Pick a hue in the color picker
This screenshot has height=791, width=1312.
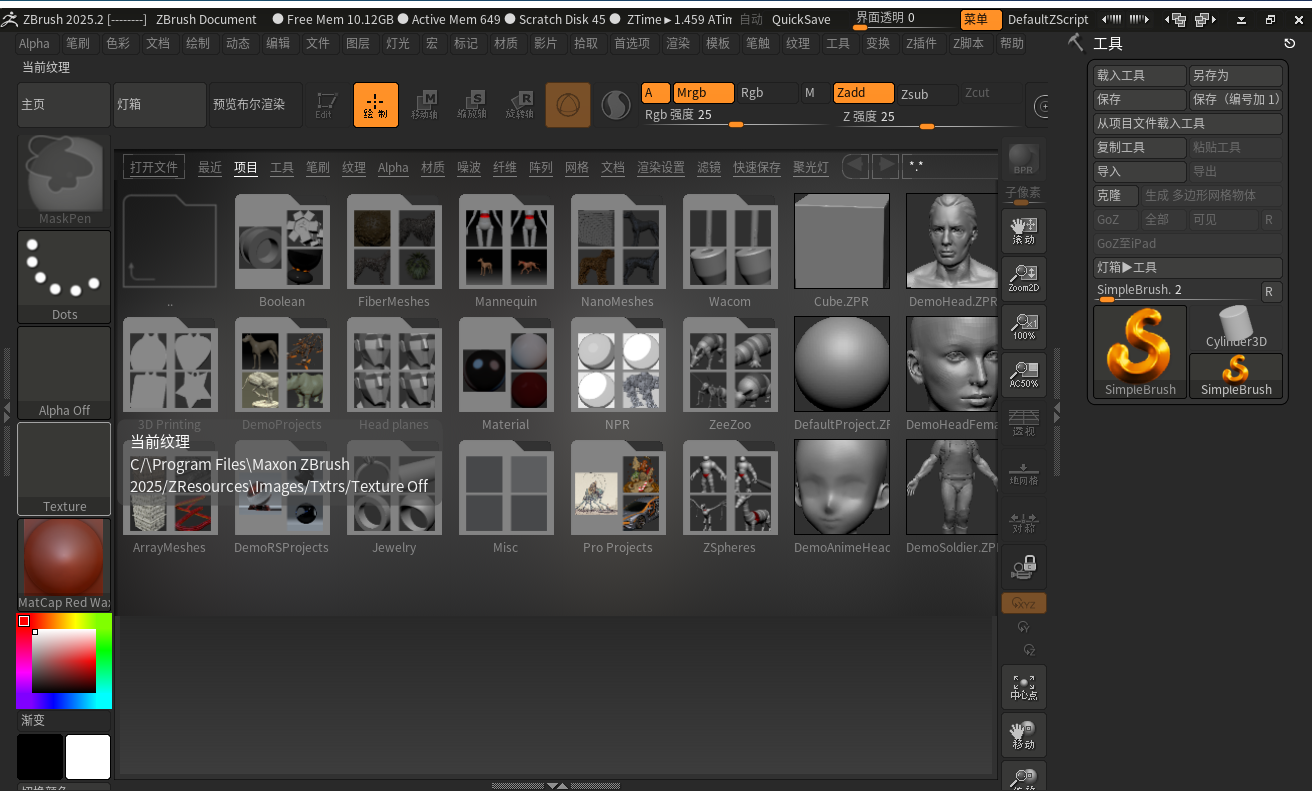pyautogui.click(x=64, y=661)
